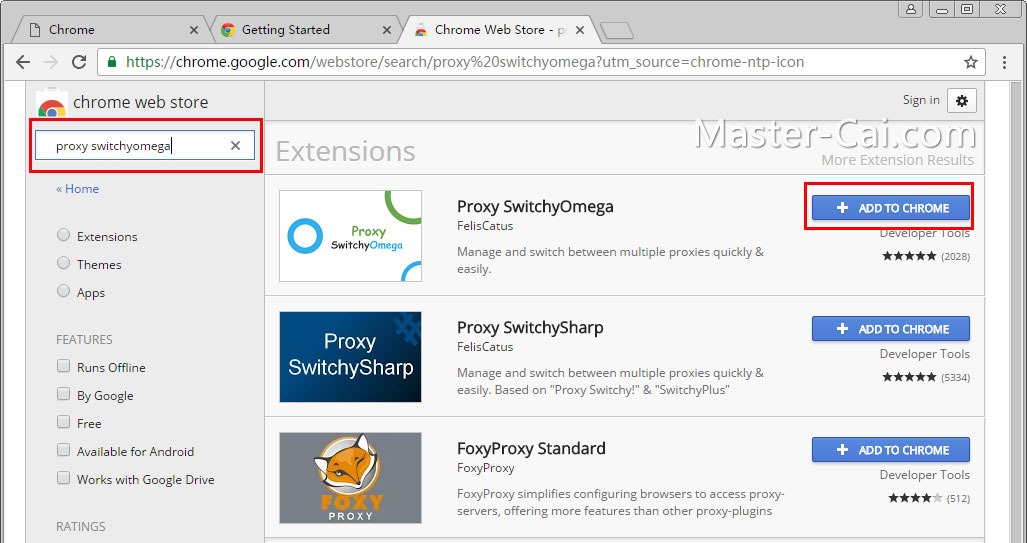Screen dimensions: 1027x543
Task: Click the Proxy SwitchySharp title
Action: click(x=530, y=328)
